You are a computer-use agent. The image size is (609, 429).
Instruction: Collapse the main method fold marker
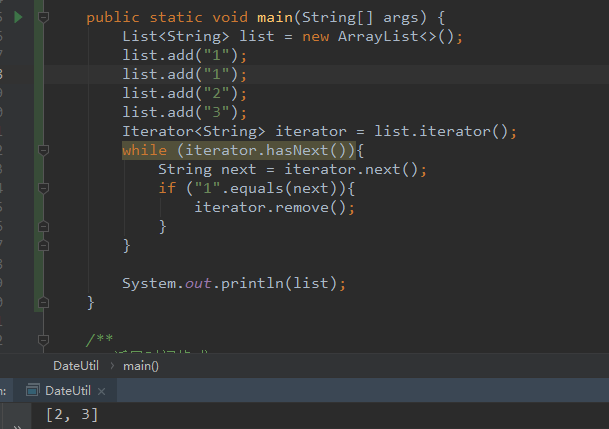(x=42, y=17)
